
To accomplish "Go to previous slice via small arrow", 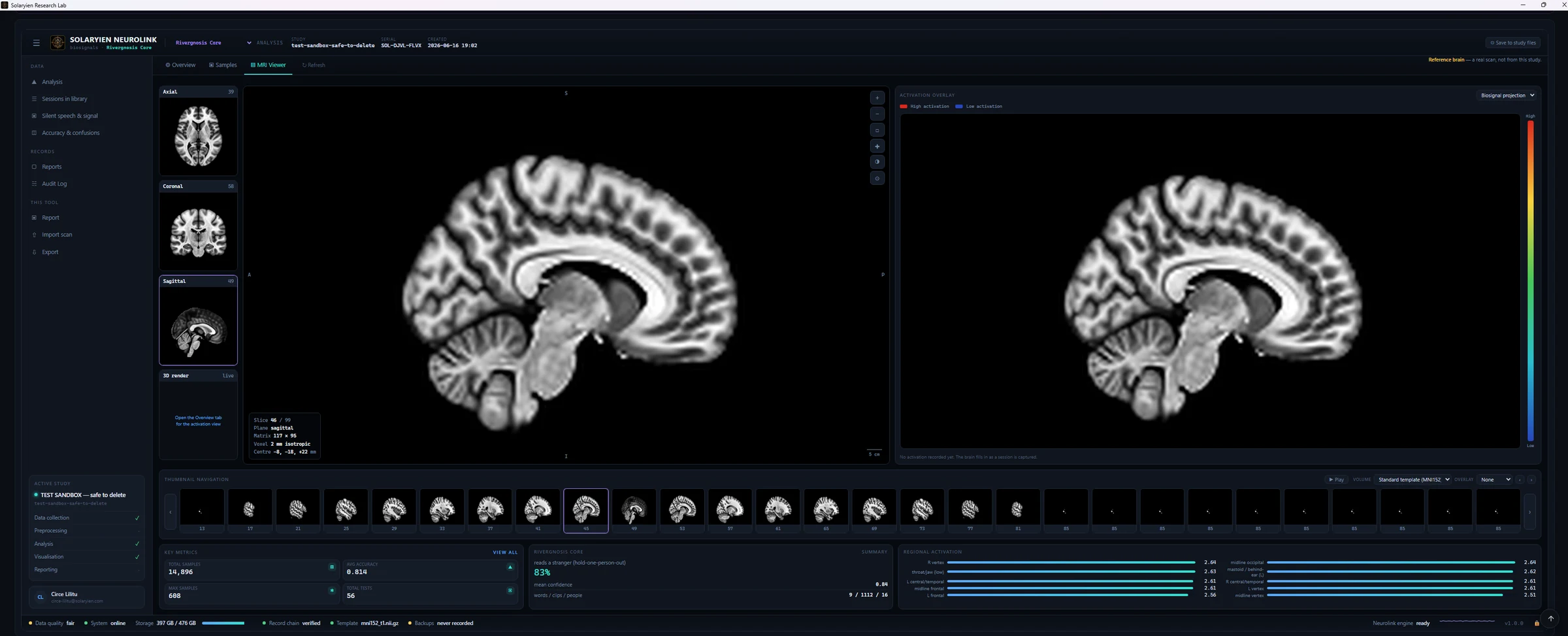I will click(1520, 480).
